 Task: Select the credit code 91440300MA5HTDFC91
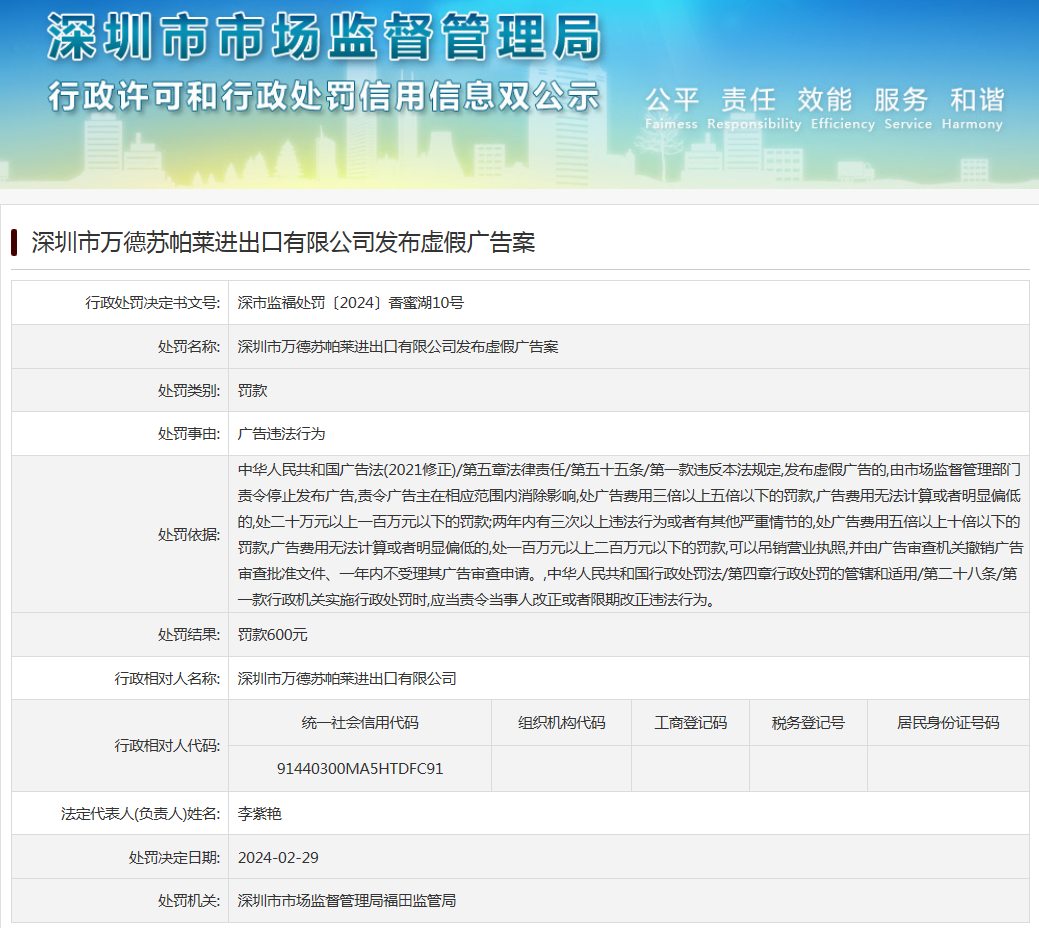[360, 769]
